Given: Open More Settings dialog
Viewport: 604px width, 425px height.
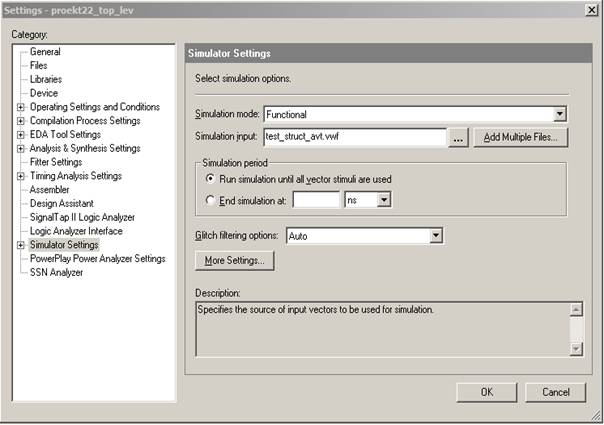Looking at the screenshot, I should pyautogui.click(x=234, y=261).
